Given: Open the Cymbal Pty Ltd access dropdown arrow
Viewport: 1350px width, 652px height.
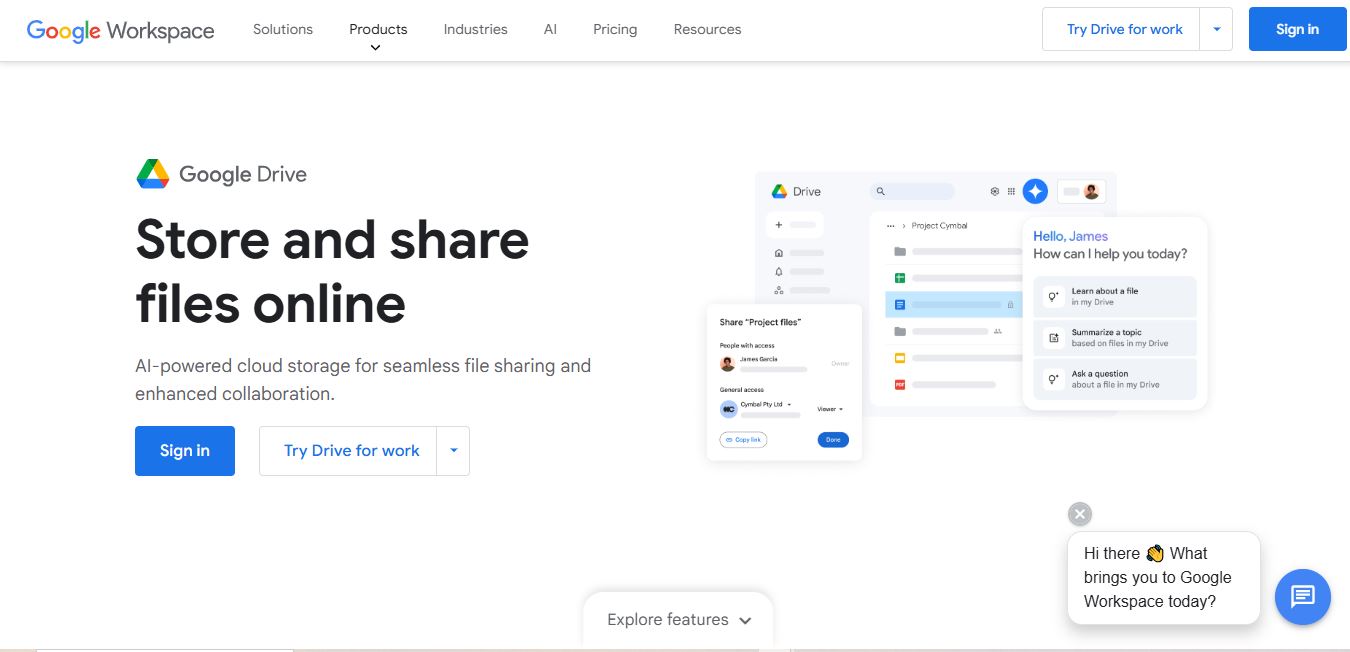Looking at the screenshot, I should click(x=789, y=405).
